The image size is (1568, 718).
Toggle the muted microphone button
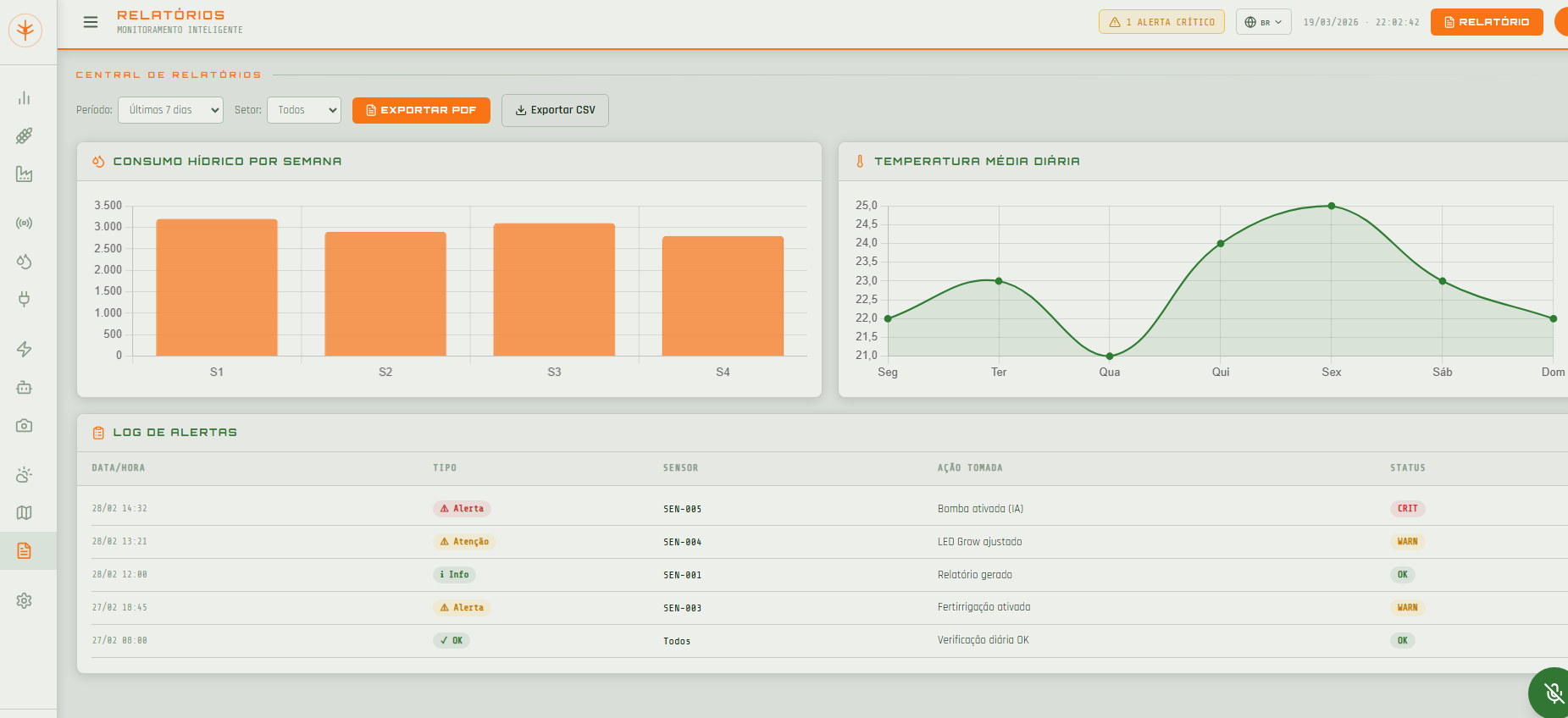pyautogui.click(x=1552, y=693)
